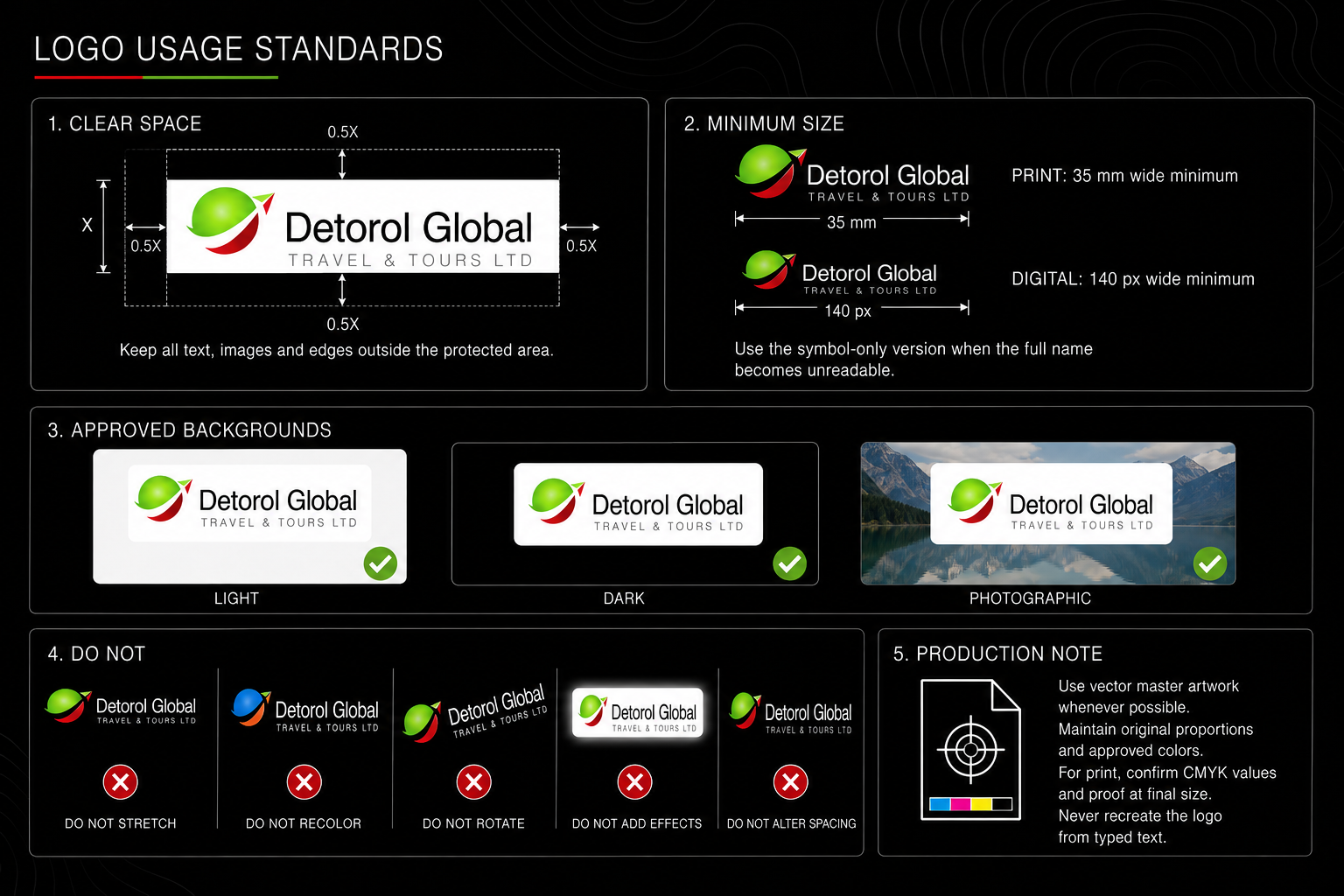The width and height of the screenshot is (1344, 896).
Task: Pick the globe symbol on the DARK background logo
Action: pos(556,501)
